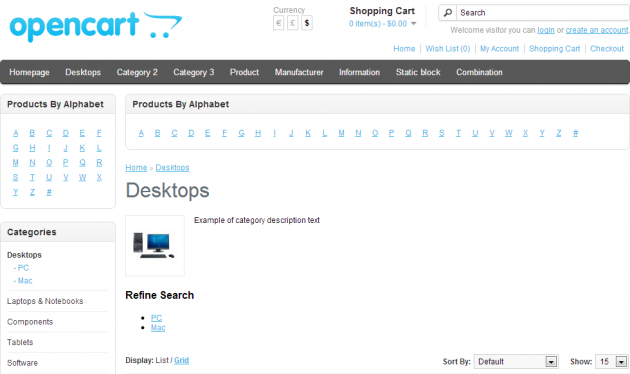Open the Information menu item
Viewport: 630px width, 374px height.
[x=359, y=72]
